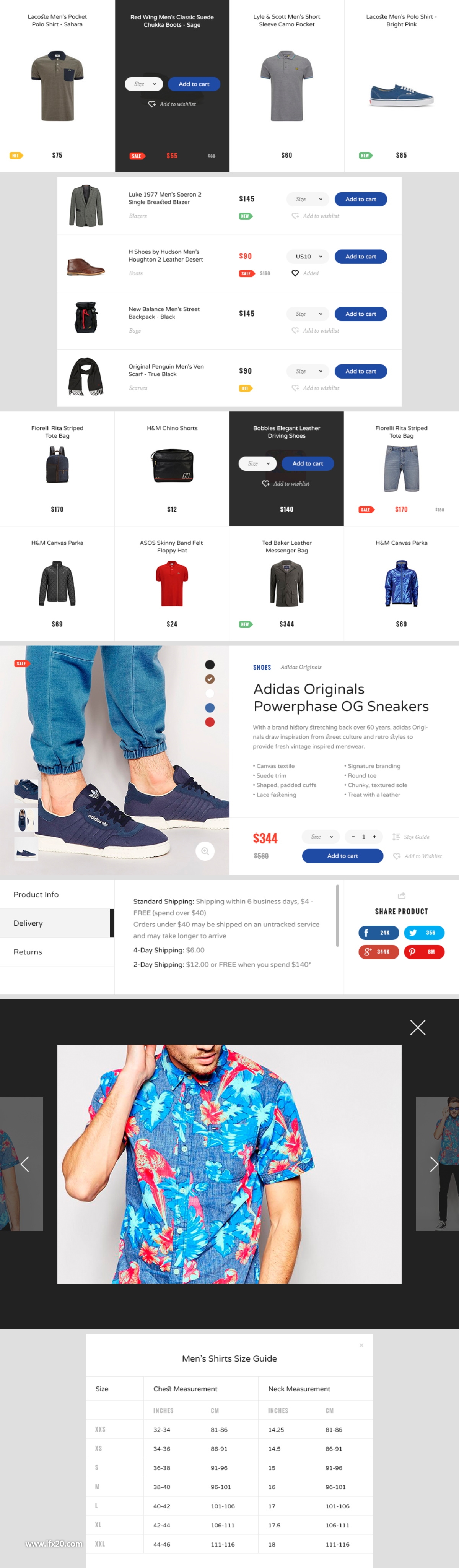This screenshot has width=459, height=1568.
Task: Go to the next image in lightbox
Action: pos(433,1165)
